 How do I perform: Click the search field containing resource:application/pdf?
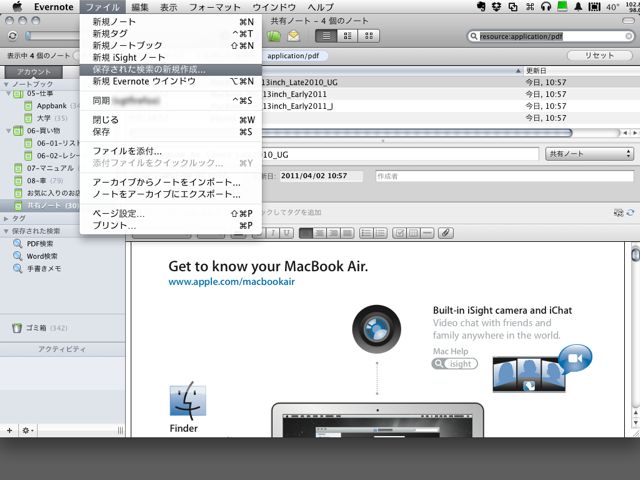[x=551, y=36]
